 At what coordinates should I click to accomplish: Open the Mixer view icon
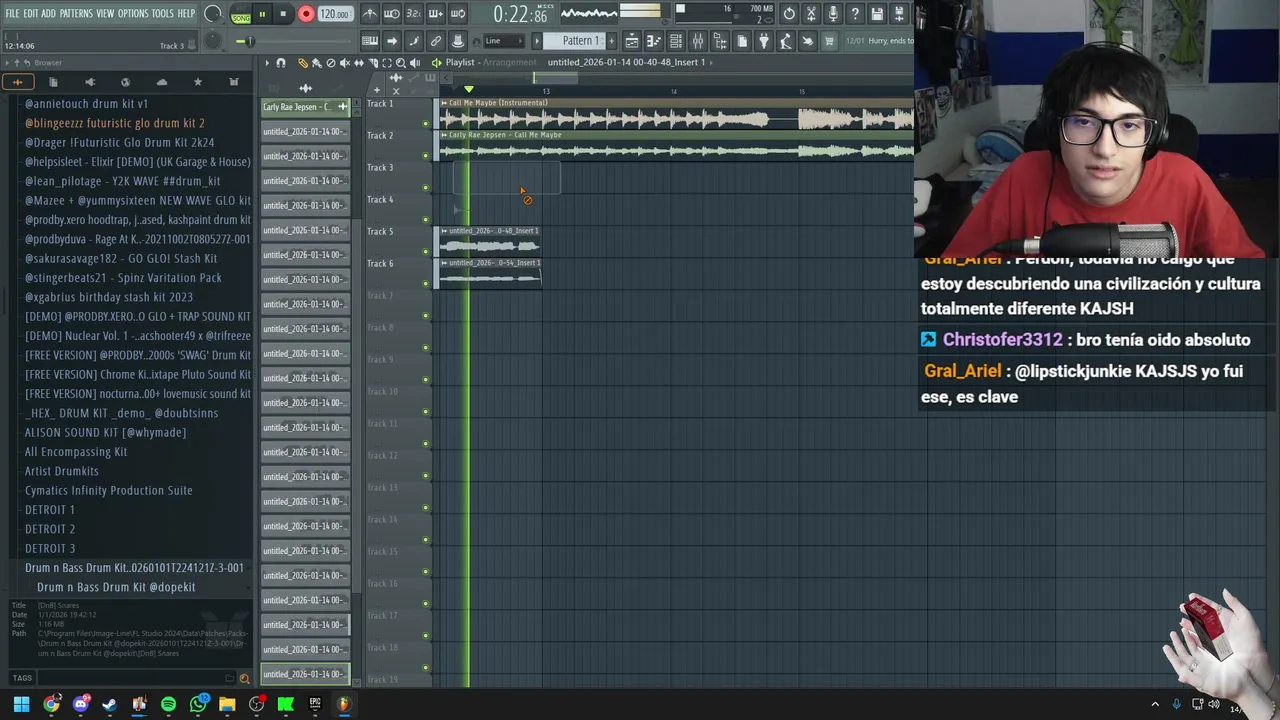698,41
